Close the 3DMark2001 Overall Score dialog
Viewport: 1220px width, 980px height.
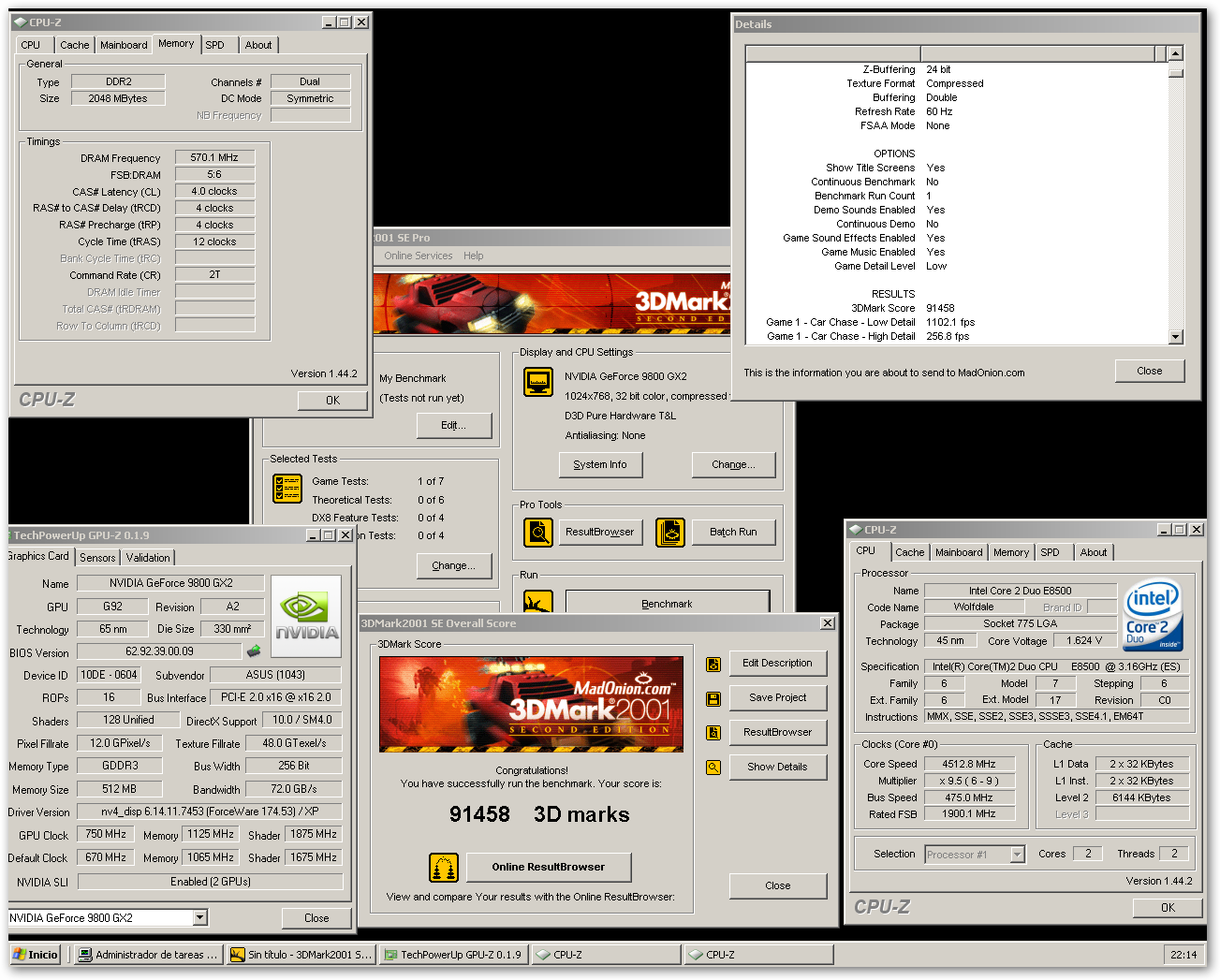click(777, 886)
